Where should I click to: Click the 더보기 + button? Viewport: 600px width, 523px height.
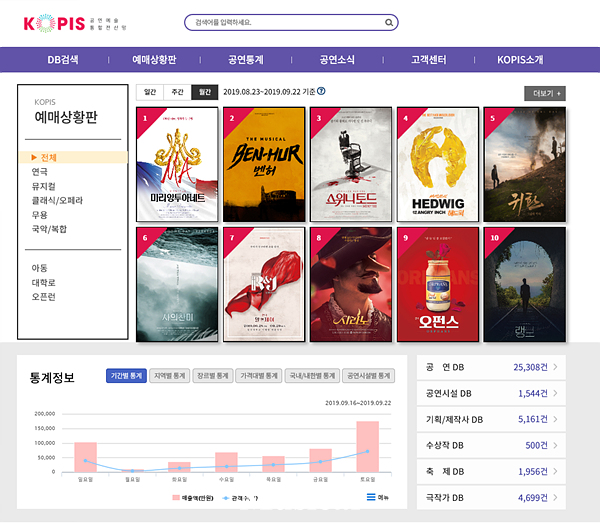pyautogui.click(x=545, y=93)
